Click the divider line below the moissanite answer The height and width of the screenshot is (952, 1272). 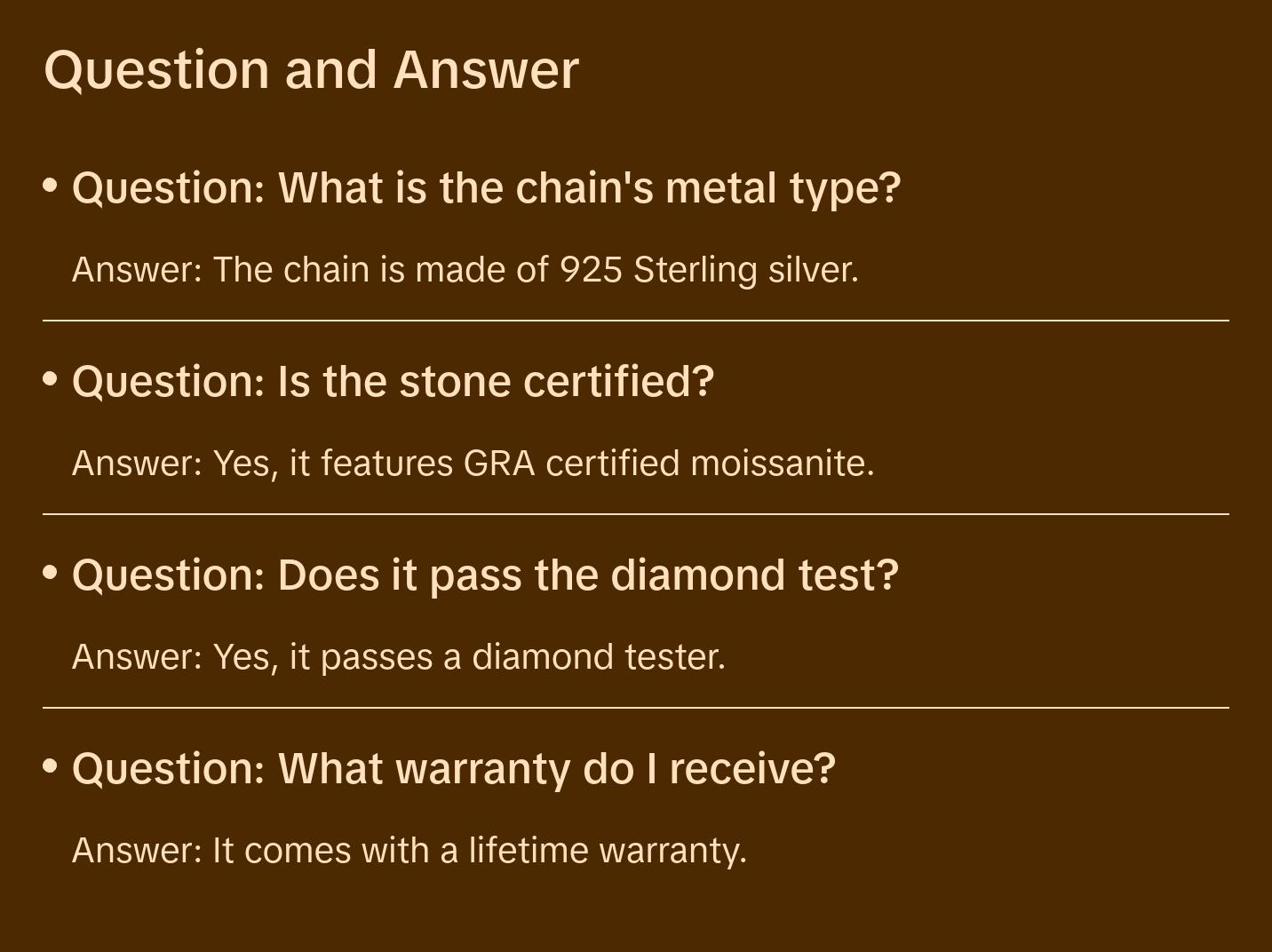pos(636,514)
